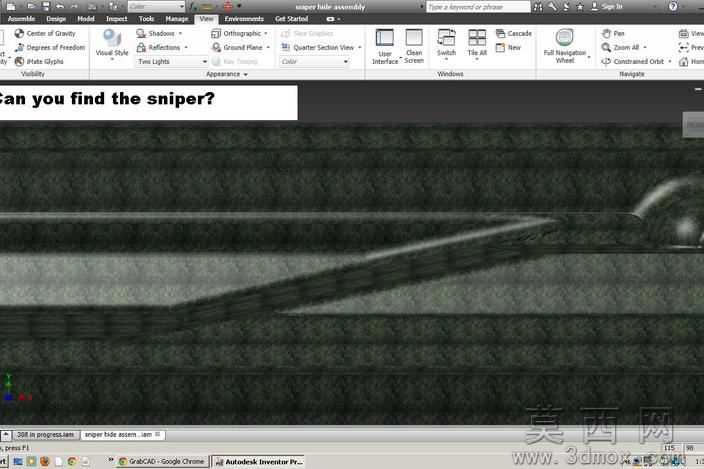Open the Color override dropdown in ribbon

[x=314, y=61]
